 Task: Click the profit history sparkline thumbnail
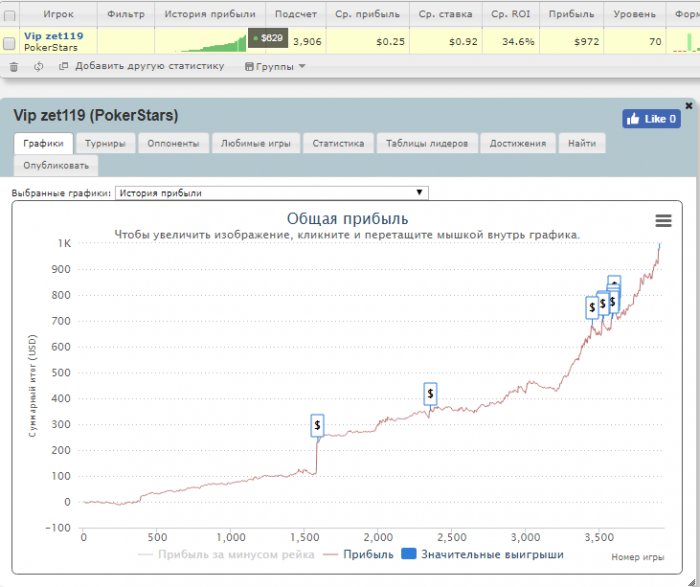[x=211, y=43]
